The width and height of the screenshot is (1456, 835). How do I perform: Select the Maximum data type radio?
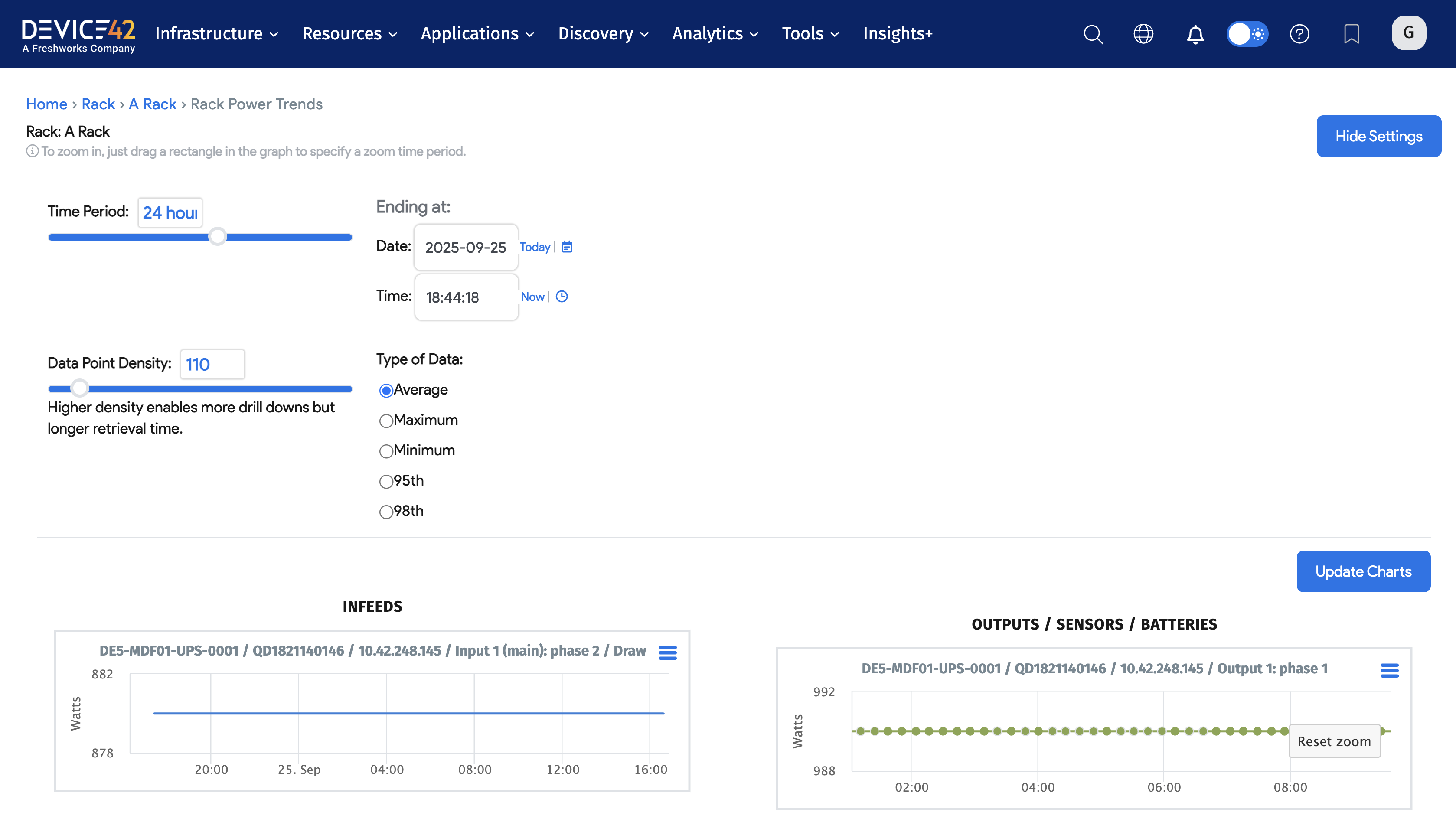point(386,421)
